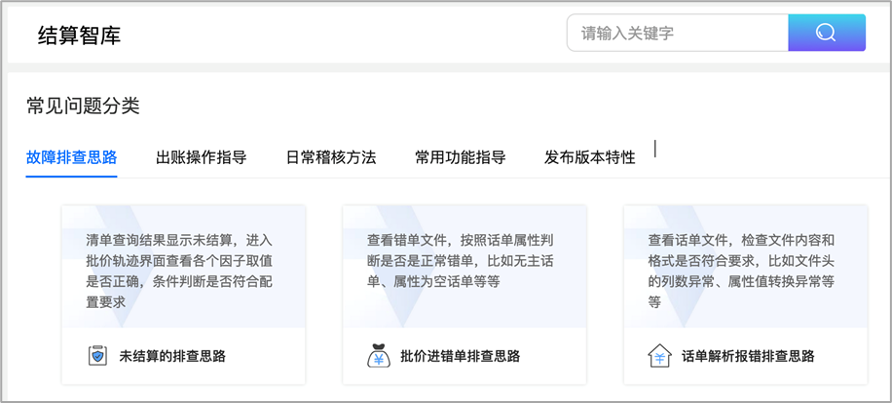Click the card description starting 清单查询结果显示未结算
Viewport: 892px width, 404px height.
(179, 271)
